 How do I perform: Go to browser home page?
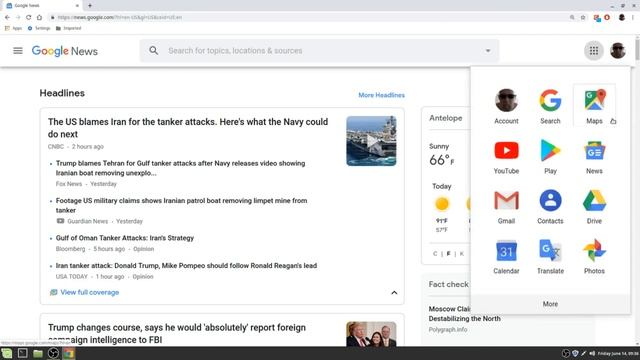pyautogui.click(x=39, y=17)
